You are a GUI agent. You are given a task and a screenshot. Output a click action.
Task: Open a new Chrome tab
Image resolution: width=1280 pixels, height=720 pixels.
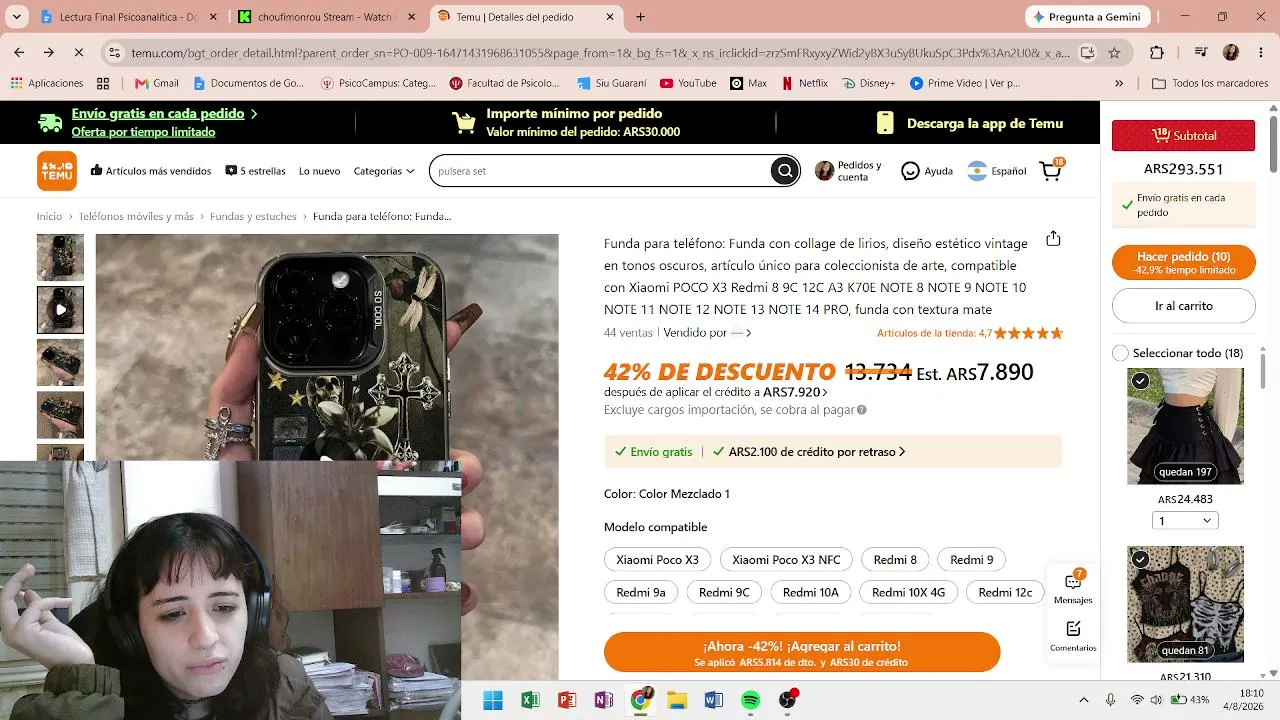(x=641, y=17)
